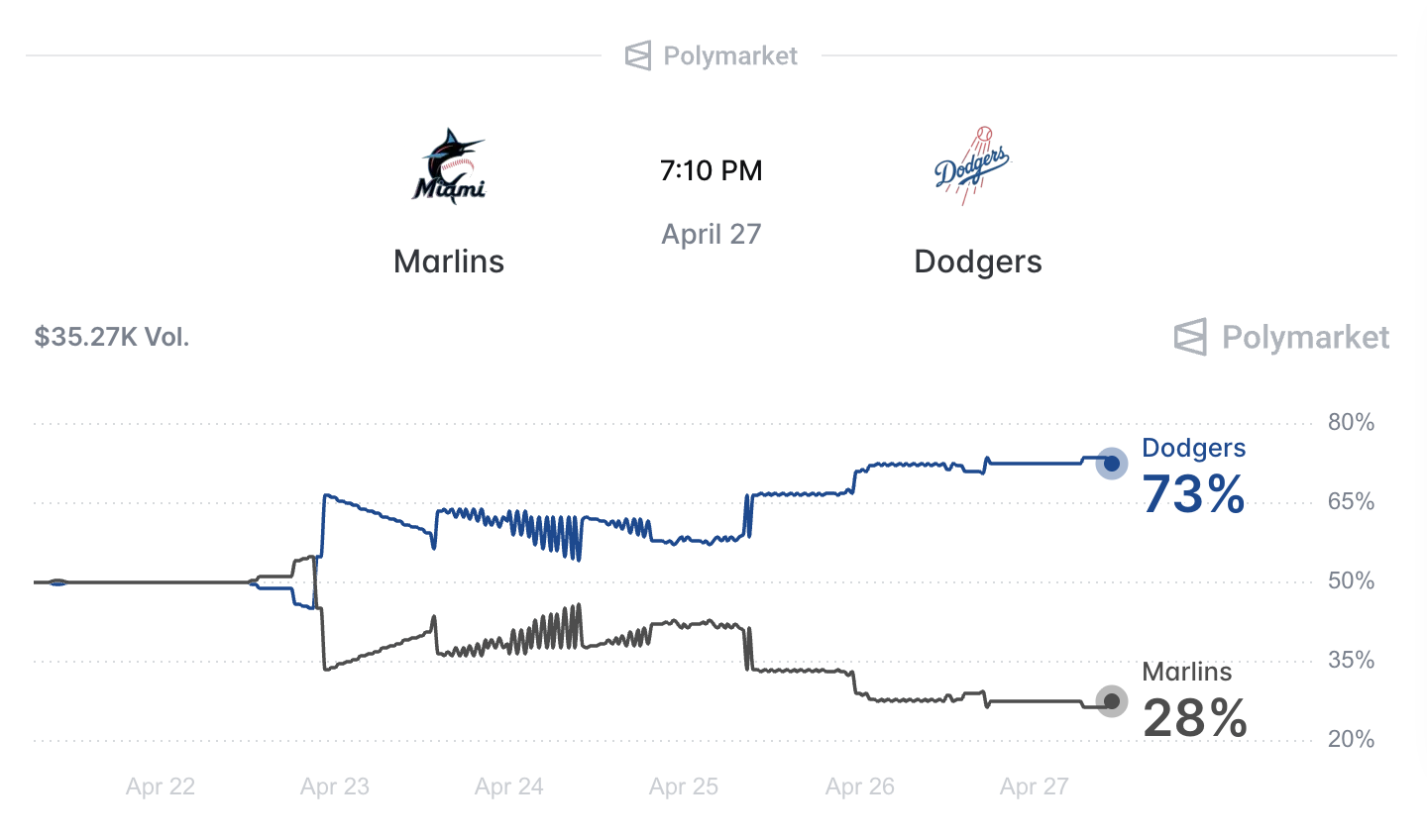Click the Apr 27 date on the x-axis

point(1035,787)
